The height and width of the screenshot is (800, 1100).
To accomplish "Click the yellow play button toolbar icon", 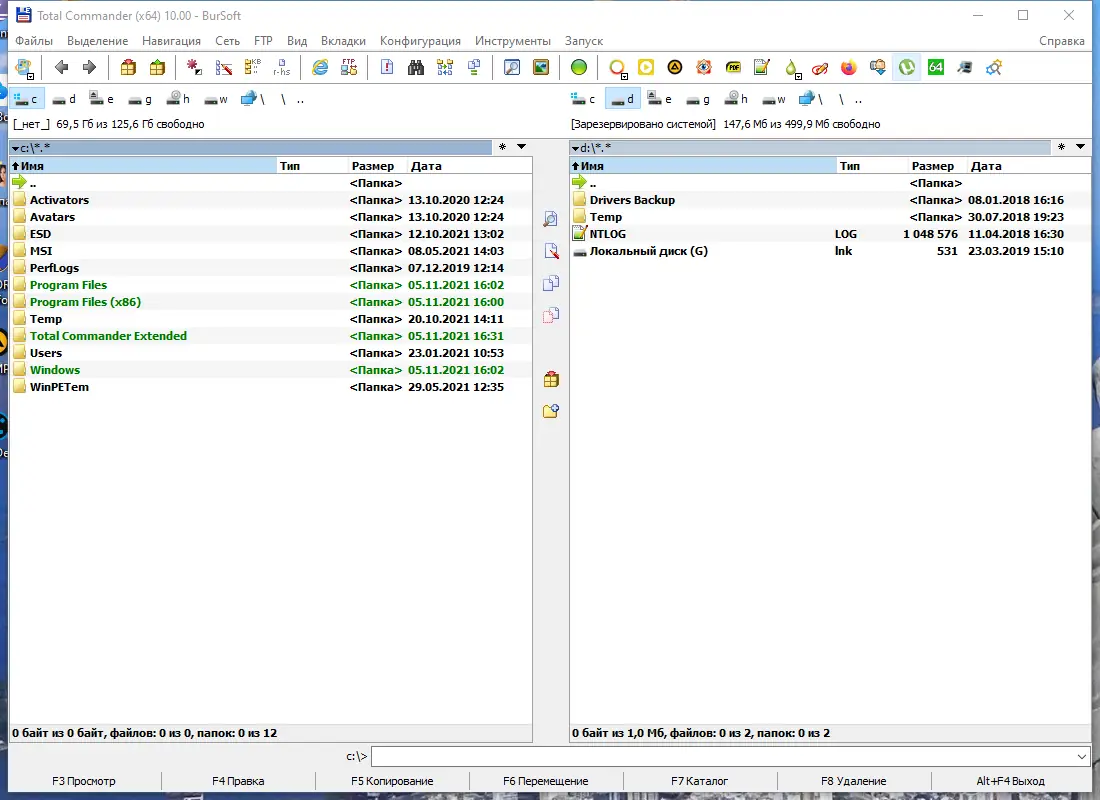I will (x=645, y=67).
